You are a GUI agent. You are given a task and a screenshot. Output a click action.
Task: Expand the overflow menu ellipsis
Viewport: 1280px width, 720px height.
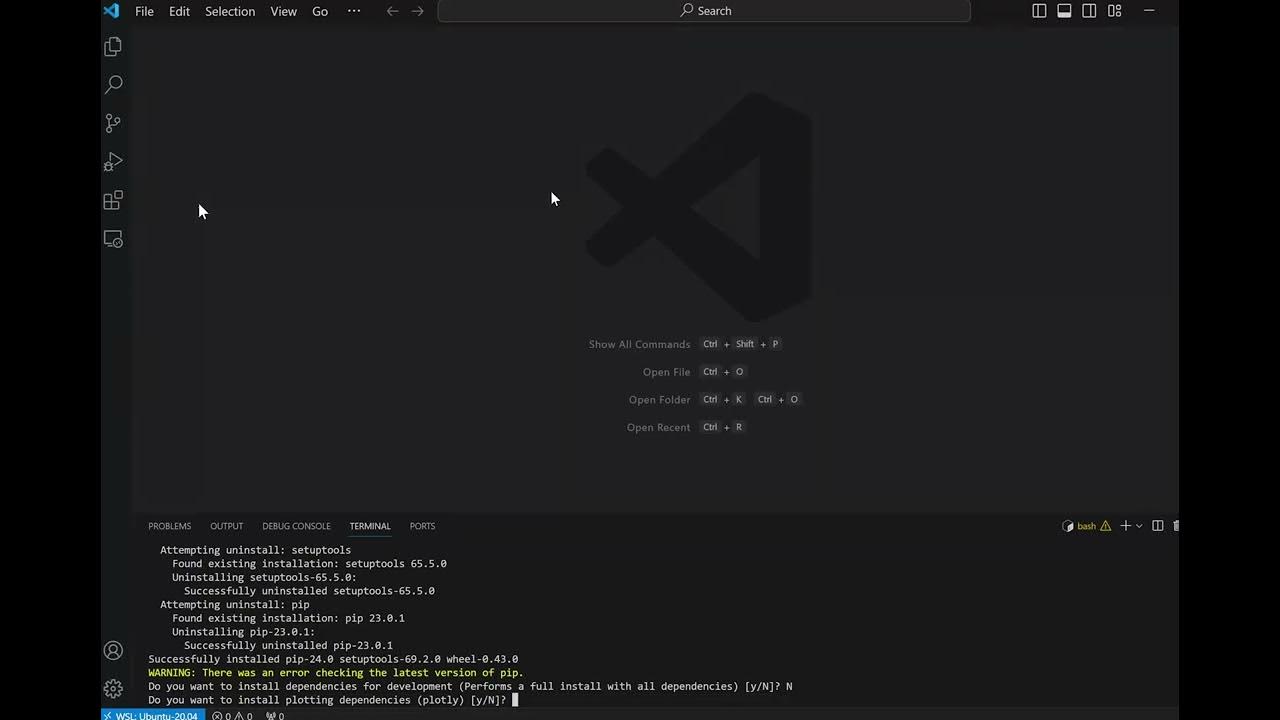coord(354,11)
